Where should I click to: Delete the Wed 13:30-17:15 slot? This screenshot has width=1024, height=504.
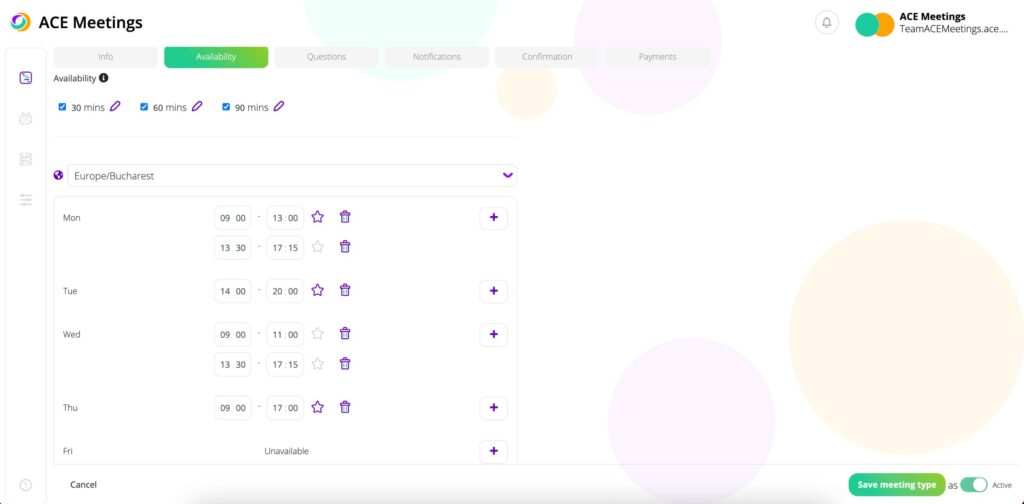[345, 364]
